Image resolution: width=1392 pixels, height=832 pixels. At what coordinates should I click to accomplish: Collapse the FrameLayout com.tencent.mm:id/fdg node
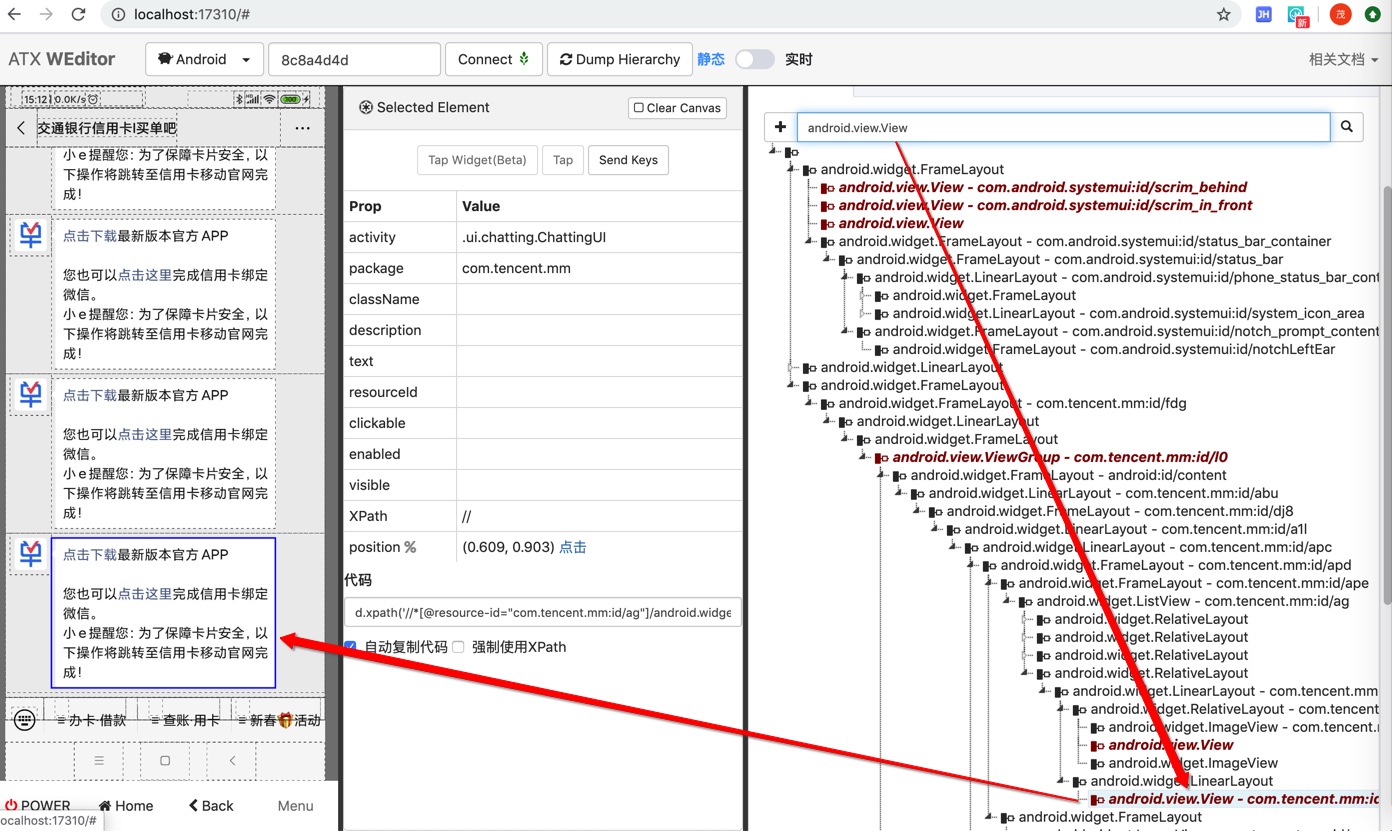[x=810, y=403]
